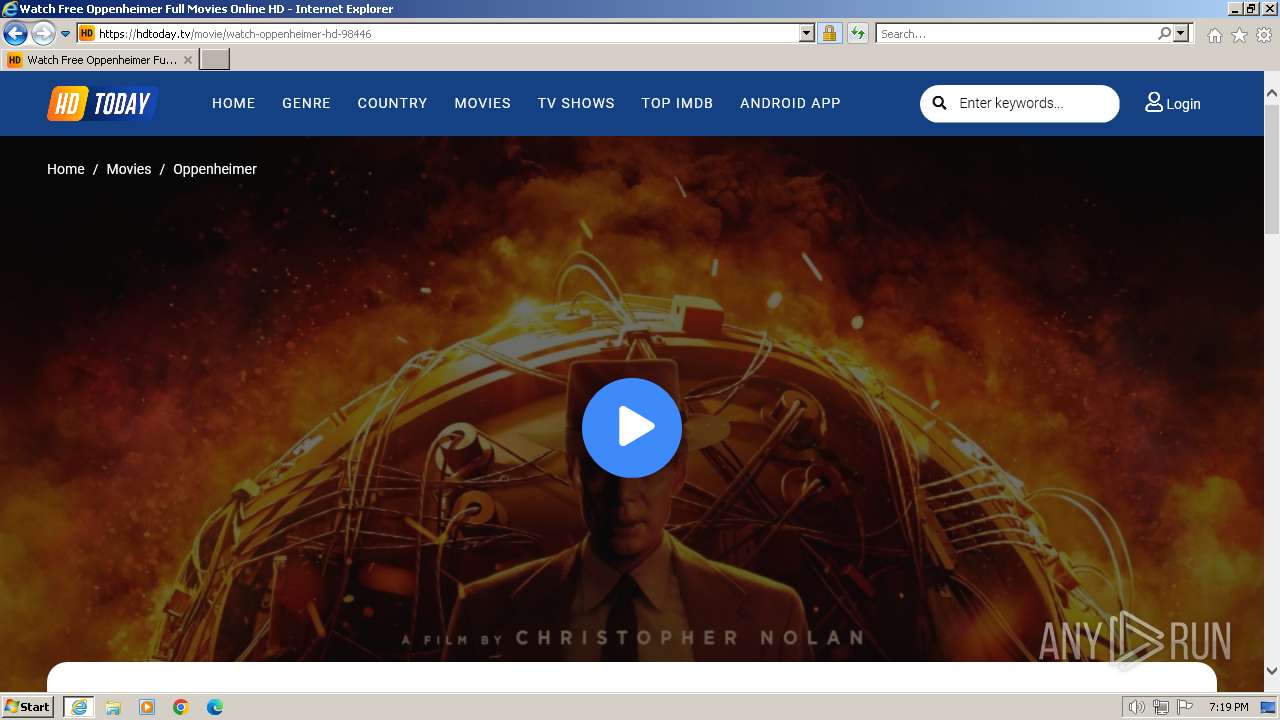Open the HOME nav item
This screenshot has width=1280, height=720.
[x=234, y=103]
